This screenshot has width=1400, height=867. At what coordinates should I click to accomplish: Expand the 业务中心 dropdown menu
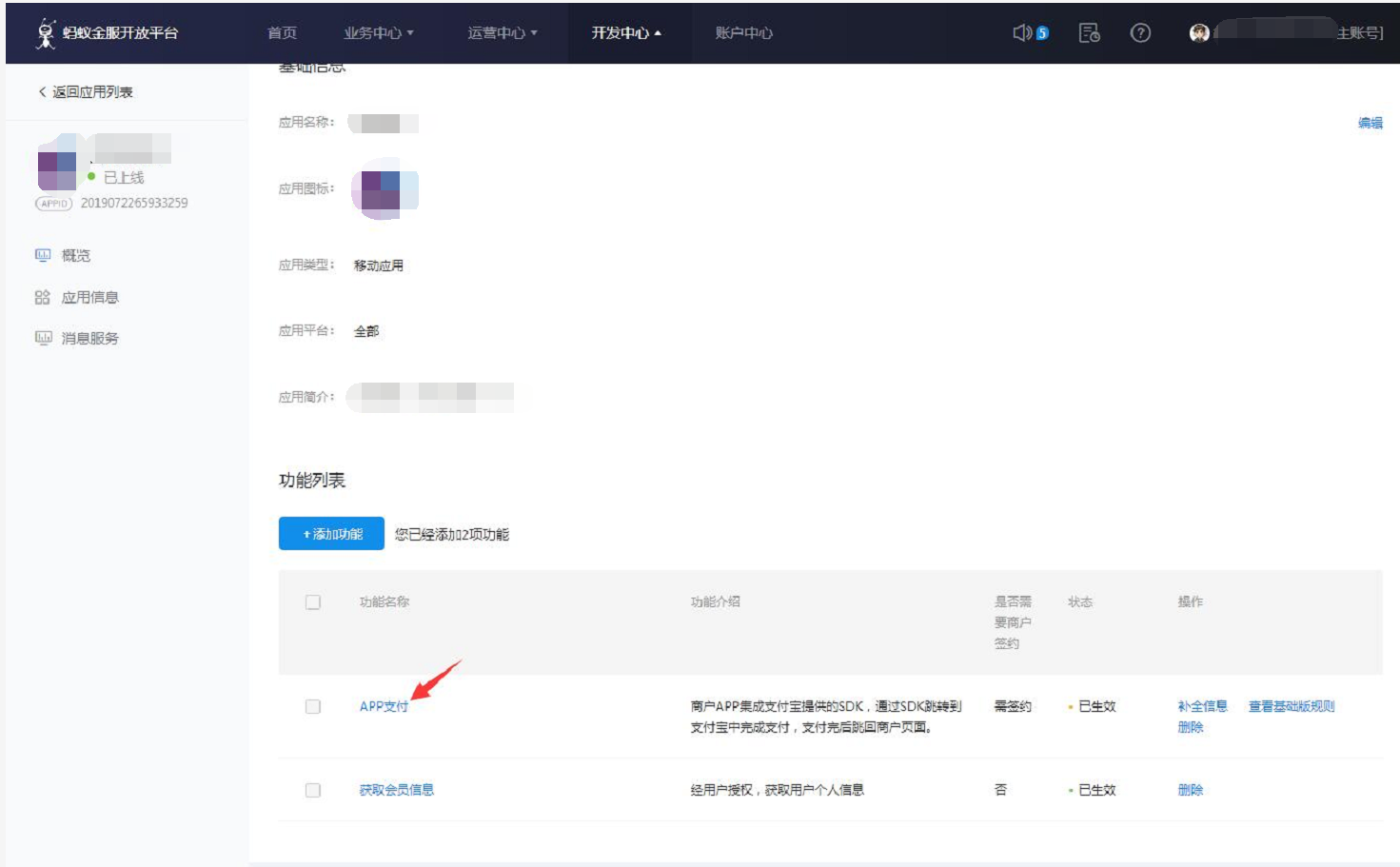tap(379, 33)
